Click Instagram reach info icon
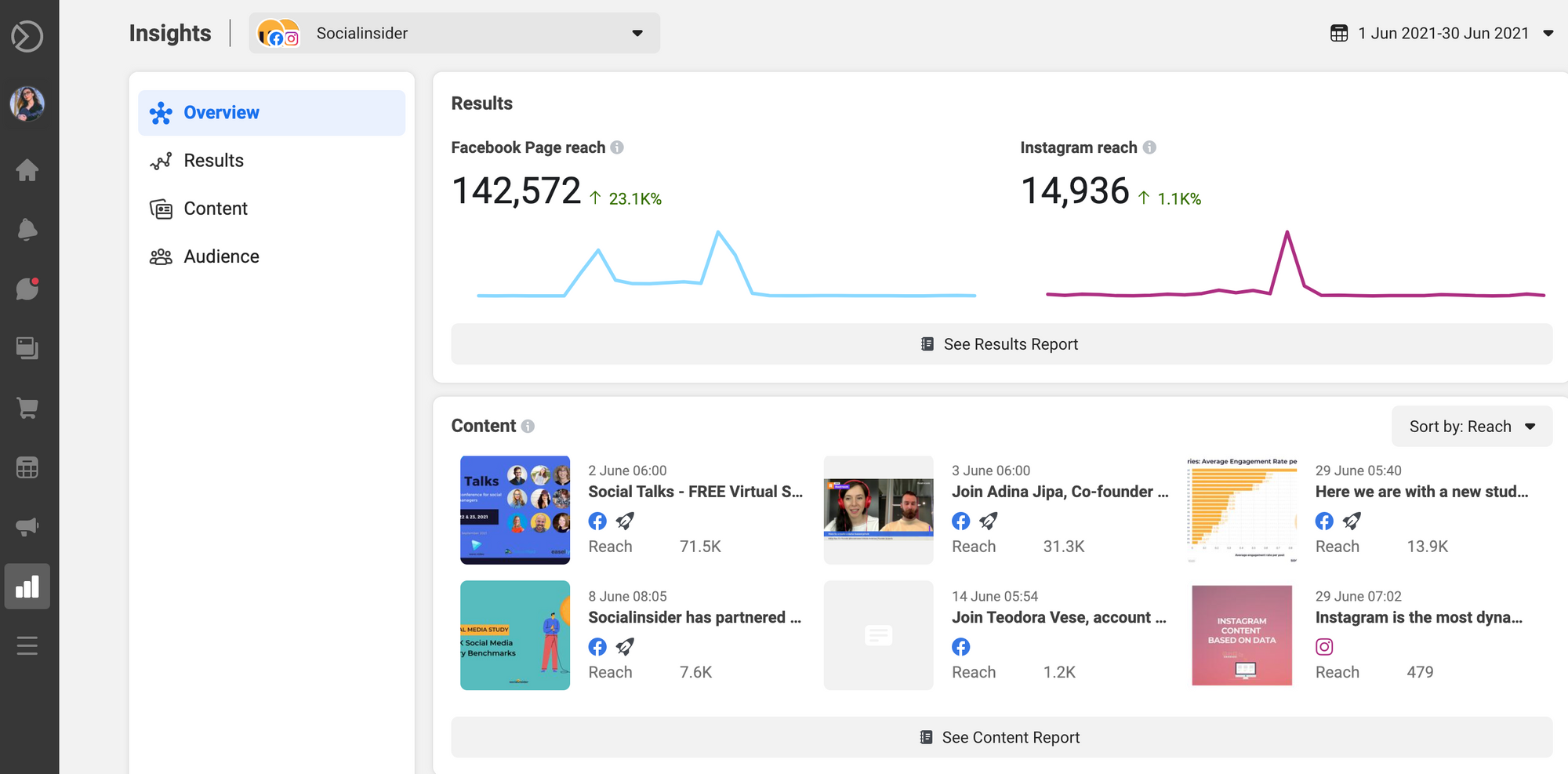The width and height of the screenshot is (1568, 774). point(1149,147)
